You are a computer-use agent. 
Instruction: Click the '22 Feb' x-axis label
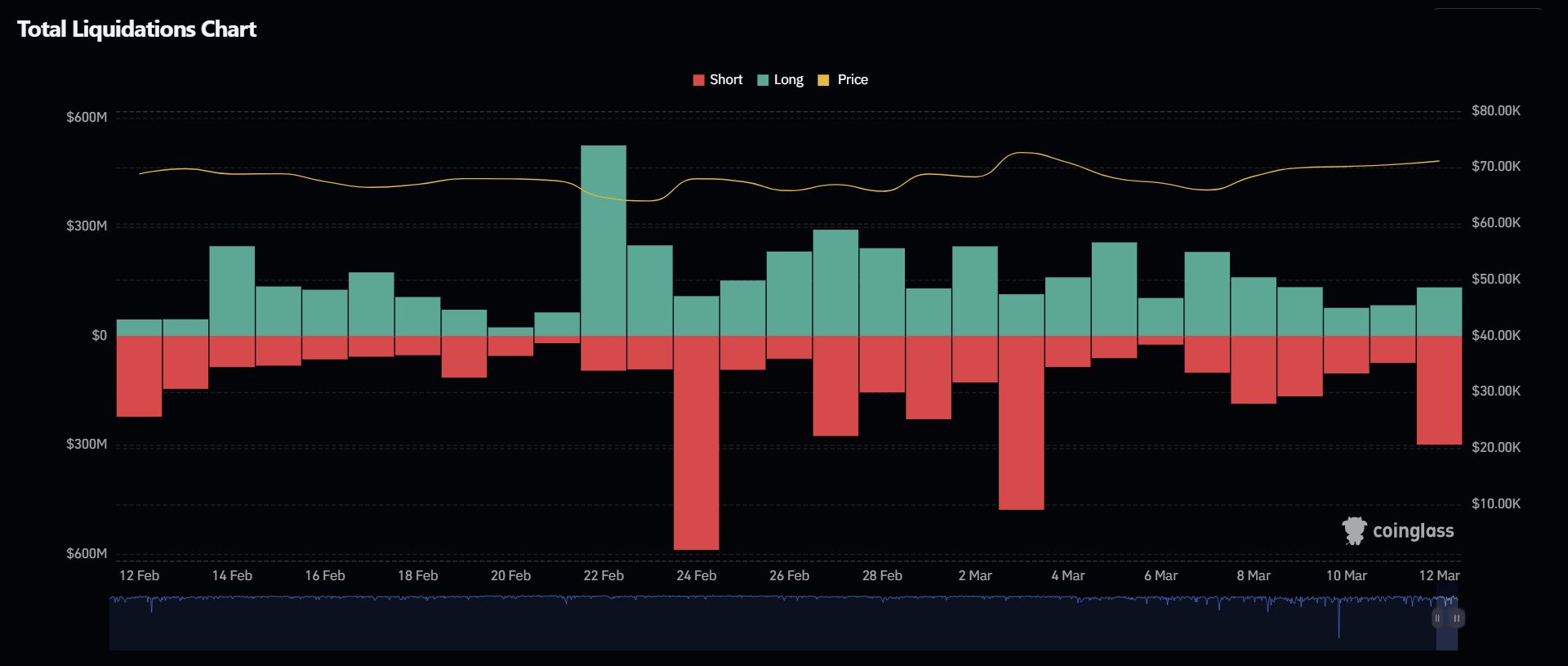pyautogui.click(x=604, y=575)
